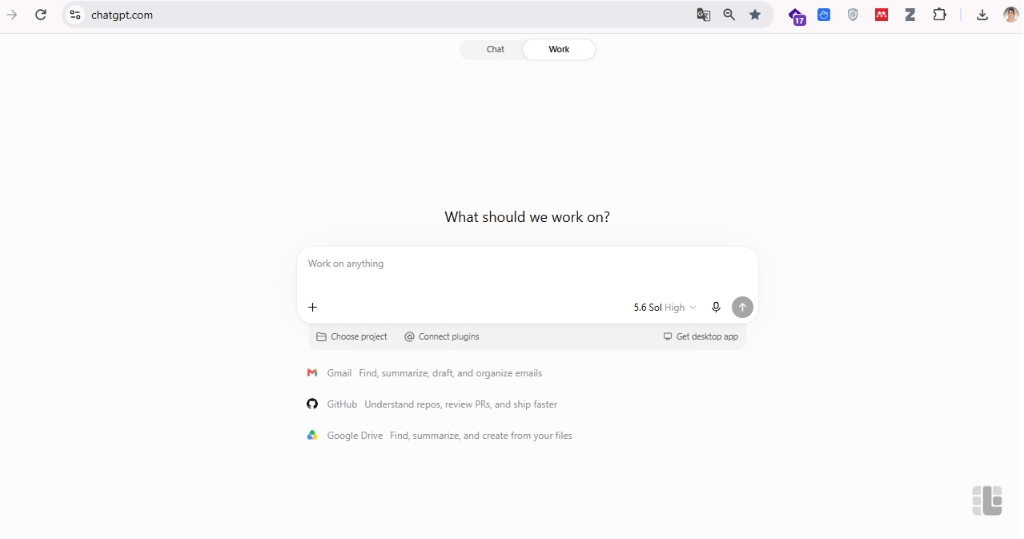Click Get desktop app
Viewport: 1024px width, 539px height.
701,336
